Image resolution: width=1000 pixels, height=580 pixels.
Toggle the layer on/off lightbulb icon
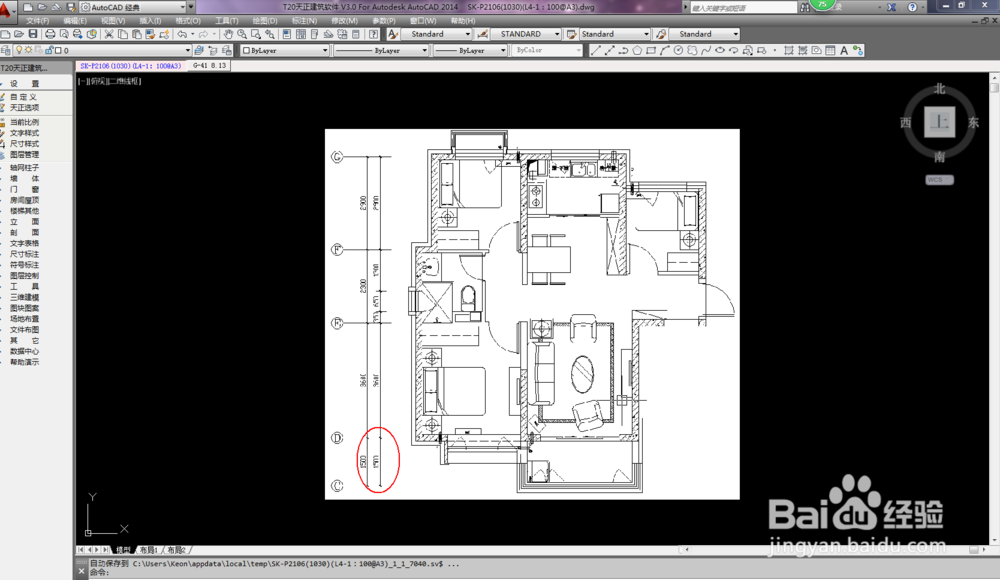coord(19,50)
